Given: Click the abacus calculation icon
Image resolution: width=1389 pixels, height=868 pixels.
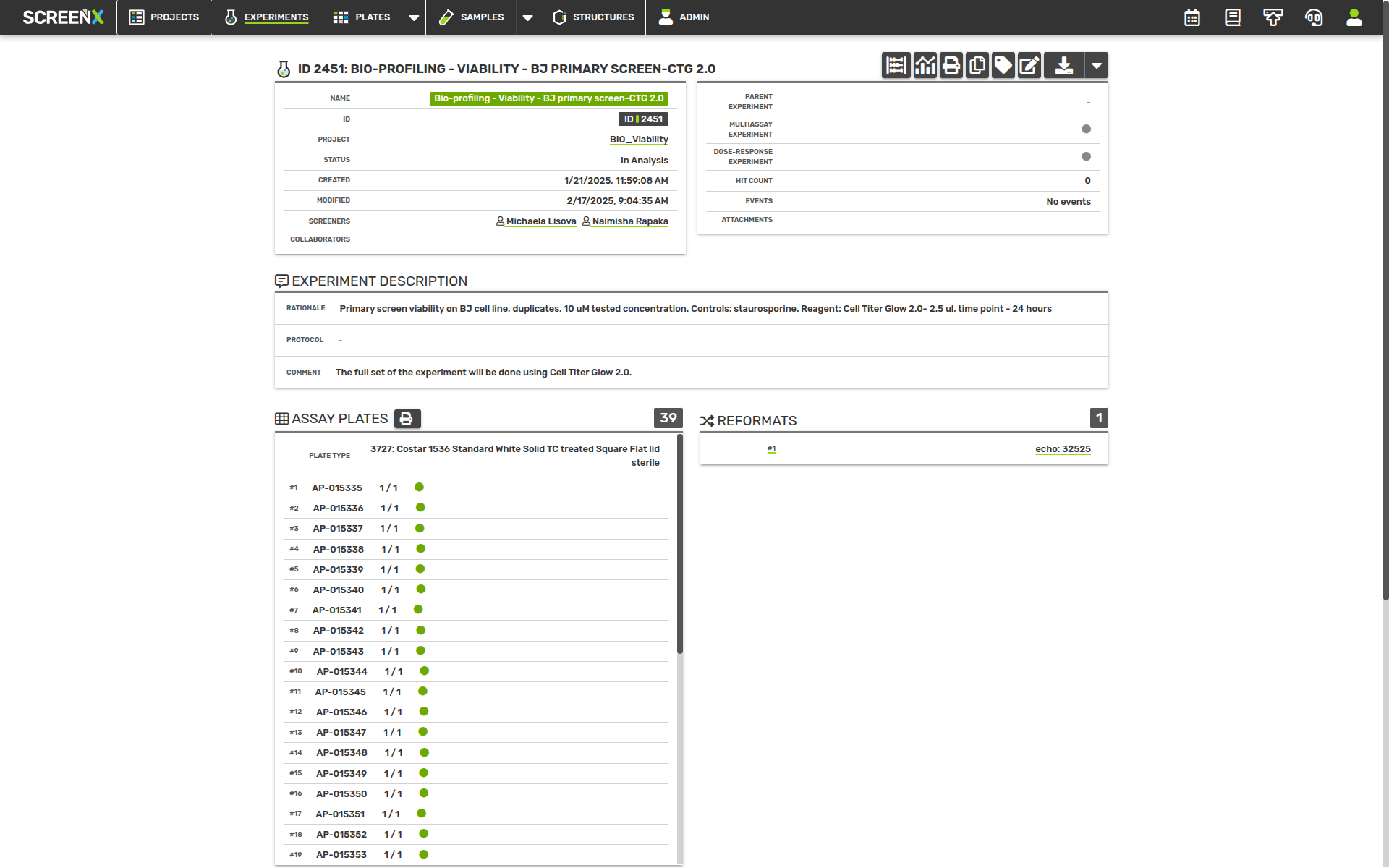Looking at the screenshot, I should coord(896,66).
